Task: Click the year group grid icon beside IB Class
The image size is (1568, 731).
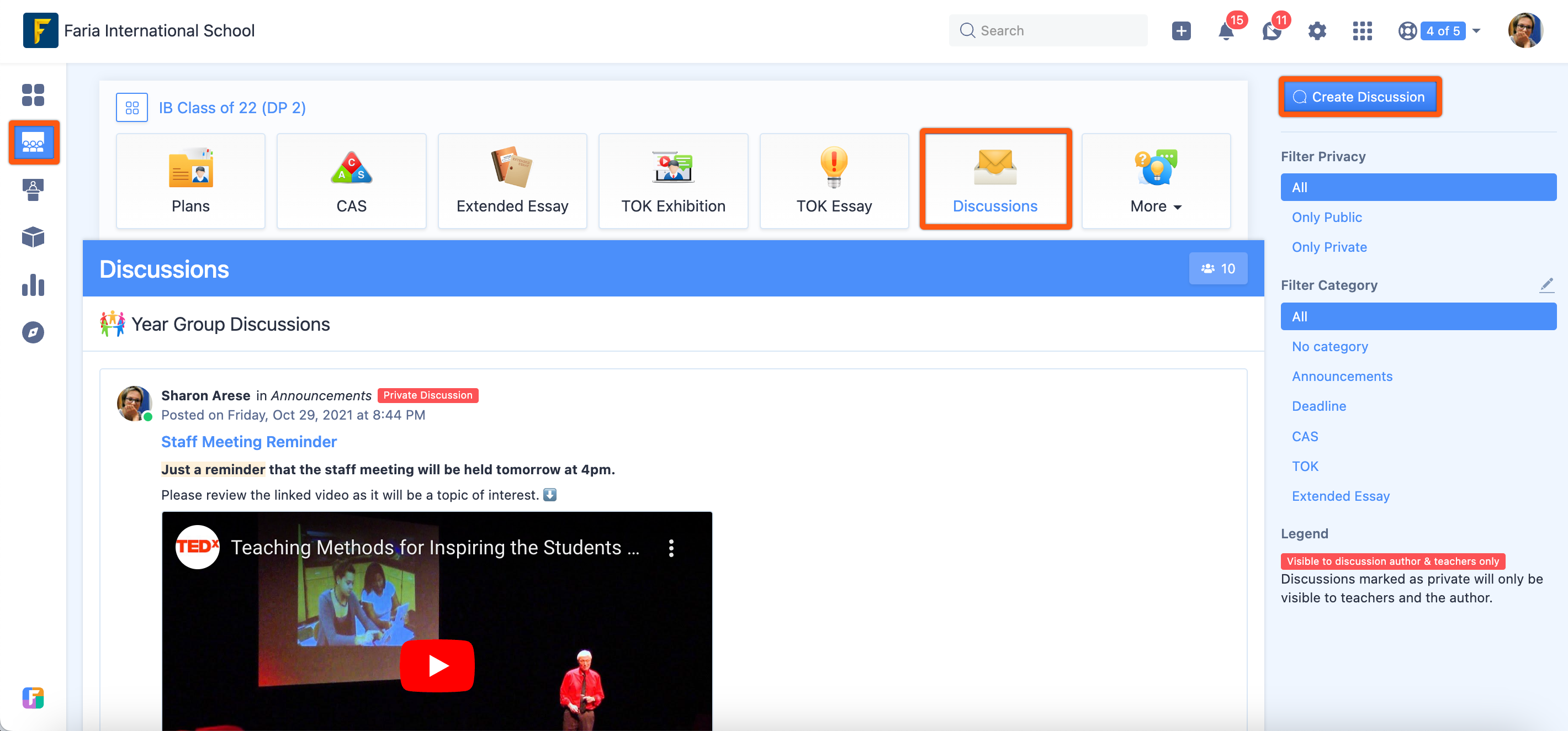Action: click(132, 108)
